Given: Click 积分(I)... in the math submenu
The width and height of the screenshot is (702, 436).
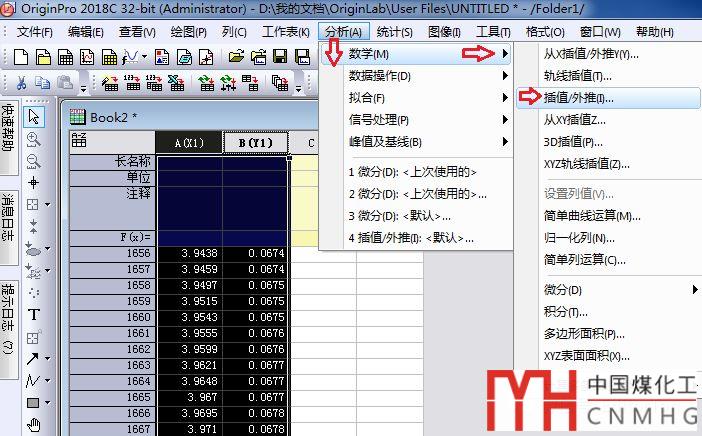Looking at the screenshot, I should pos(564,312).
